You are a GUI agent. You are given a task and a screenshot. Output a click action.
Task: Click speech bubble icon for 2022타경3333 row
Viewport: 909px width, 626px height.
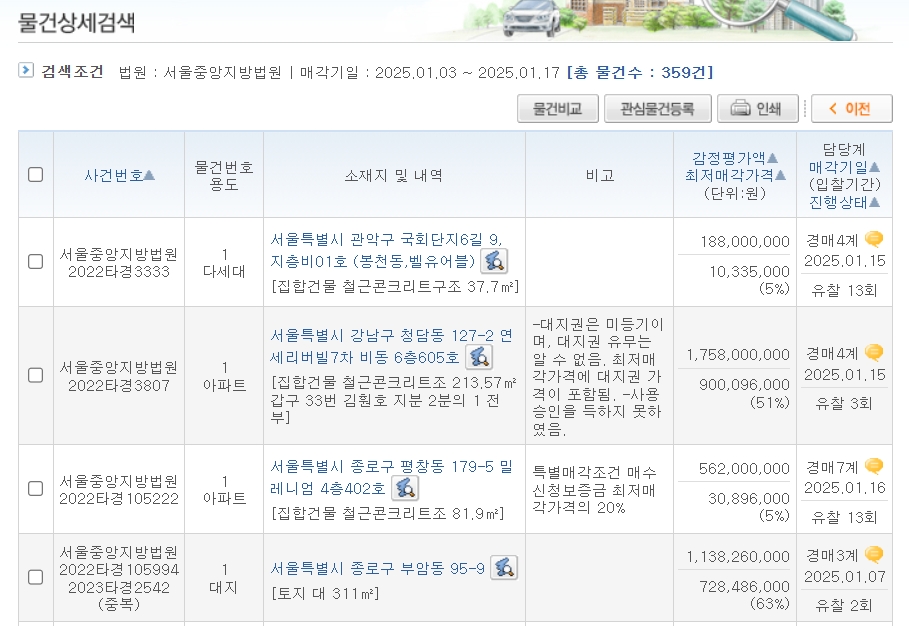pyautogui.click(x=874, y=239)
